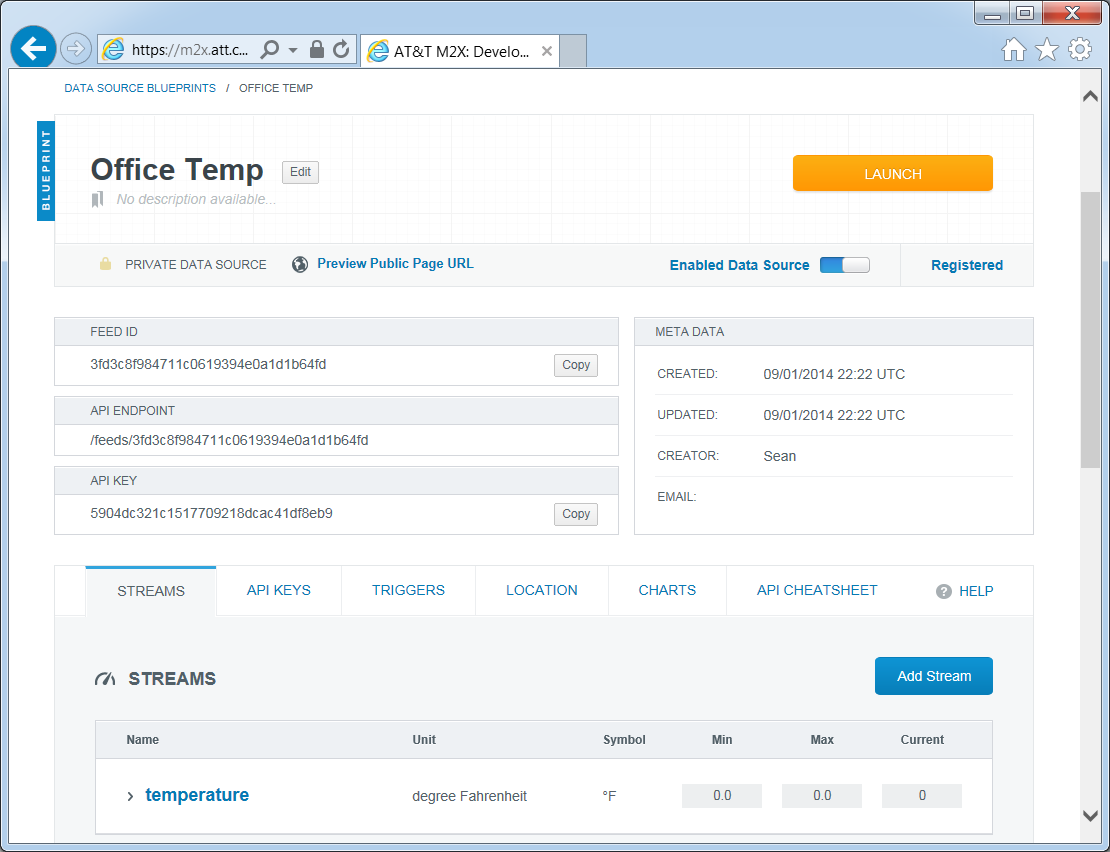Open the browser settings gear icon
Image resolution: width=1110 pixels, height=852 pixels.
click(1079, 49)
